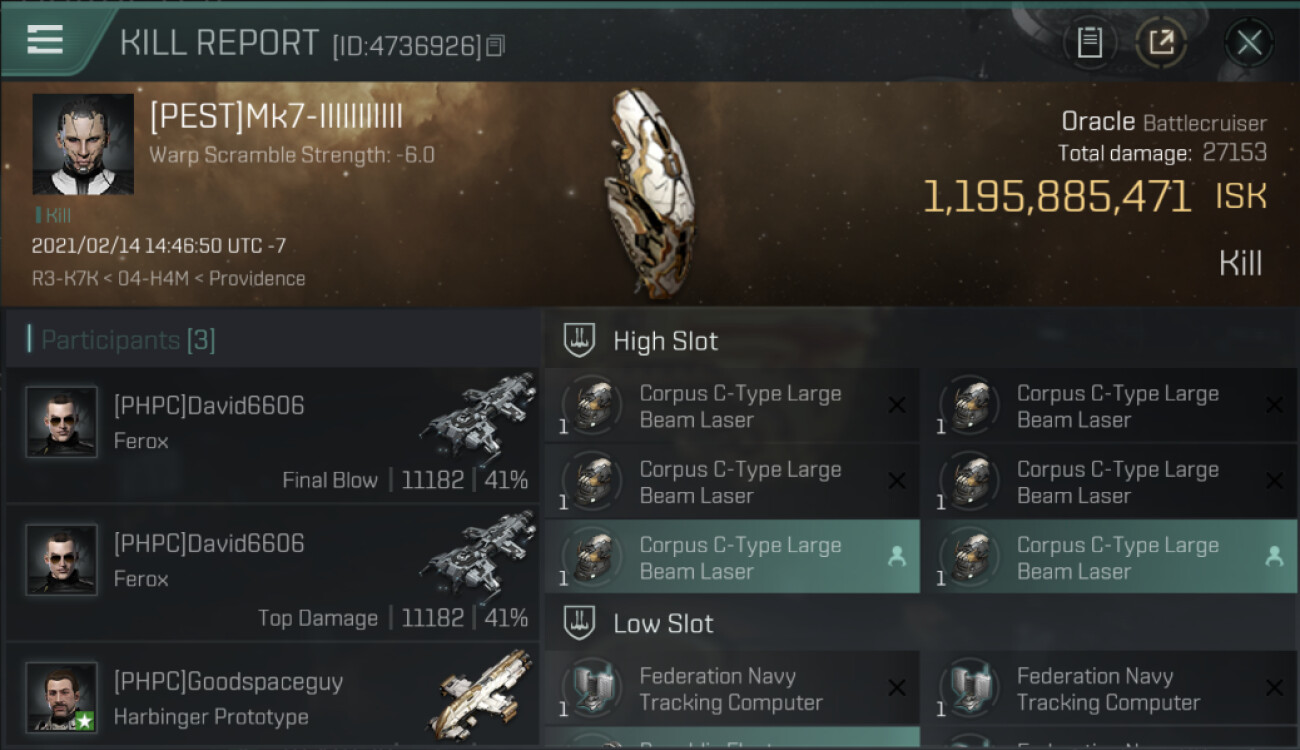Image resolution: width=1300 pixels, height=750 pixels.
Task: Click the clipboard report icon
Action: [x=1089, y=42]
